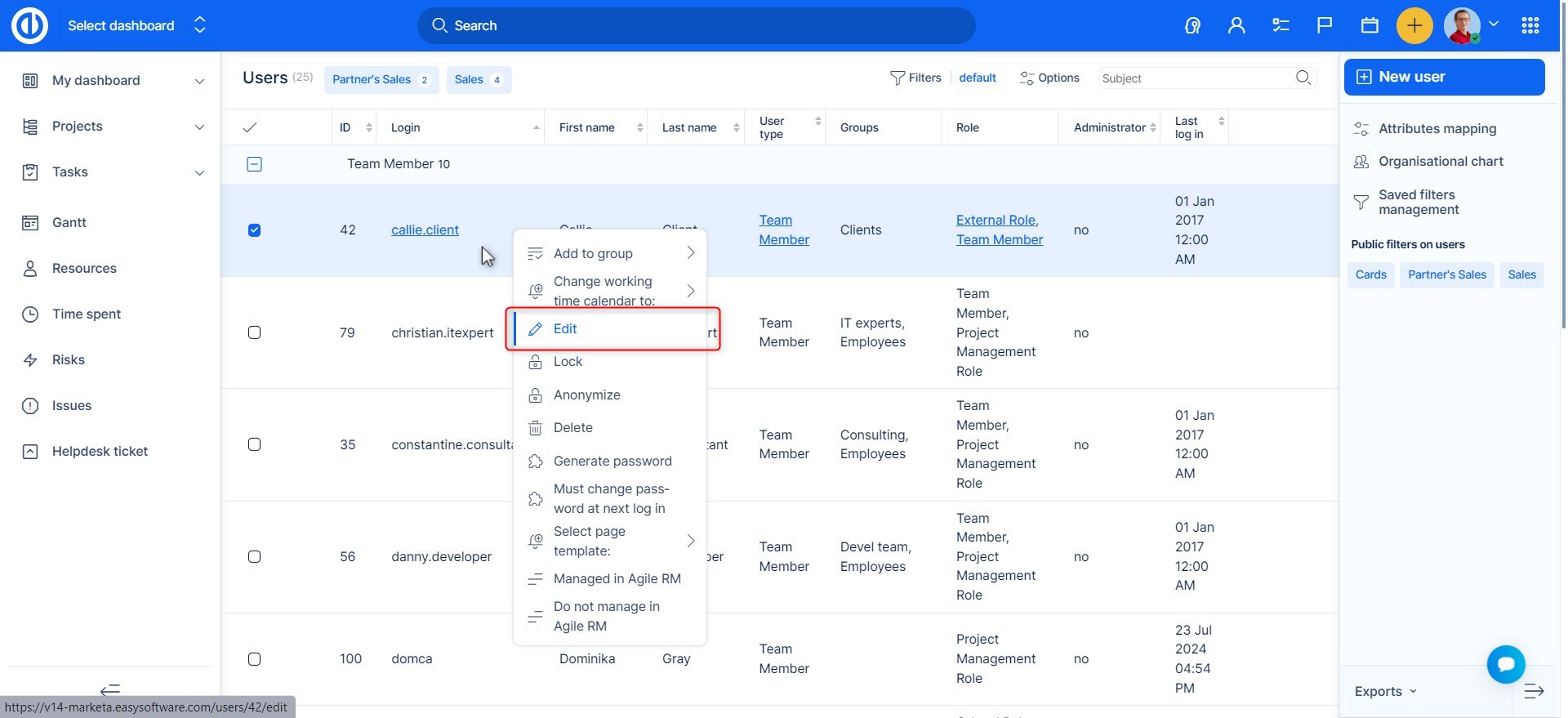1568x718 pixels.
Task: Expand the Add to group submenu
Action: click(611, 253)
